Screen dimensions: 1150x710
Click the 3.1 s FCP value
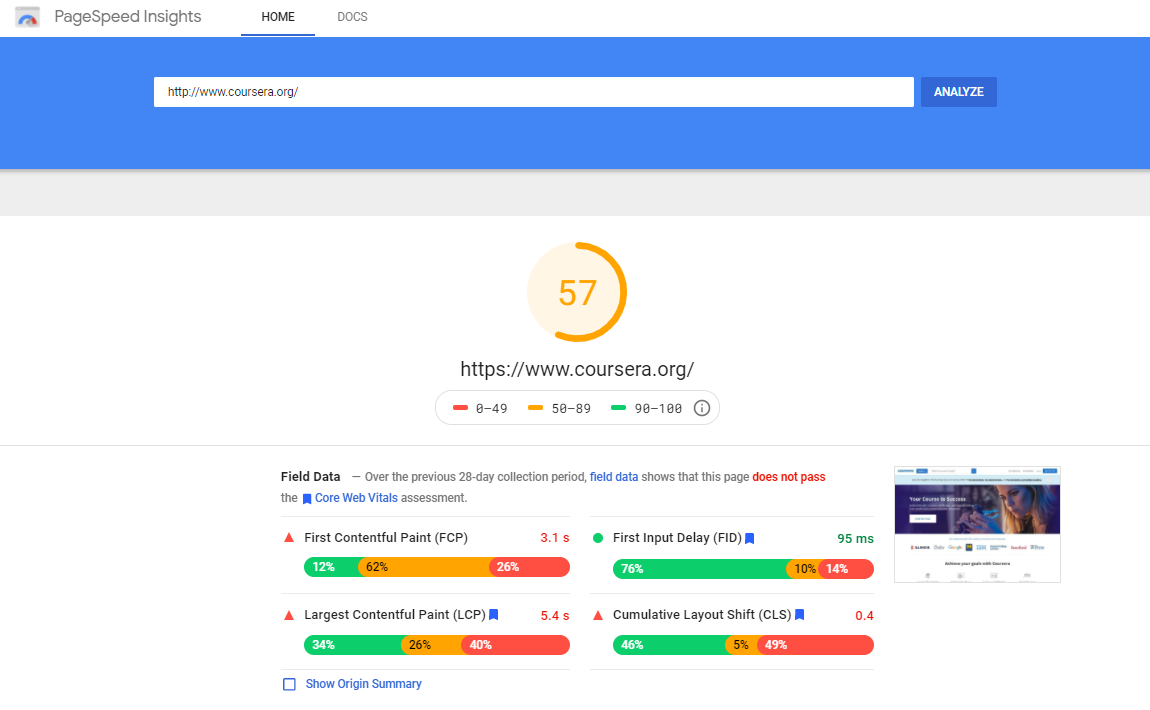(x=555, y=538)
